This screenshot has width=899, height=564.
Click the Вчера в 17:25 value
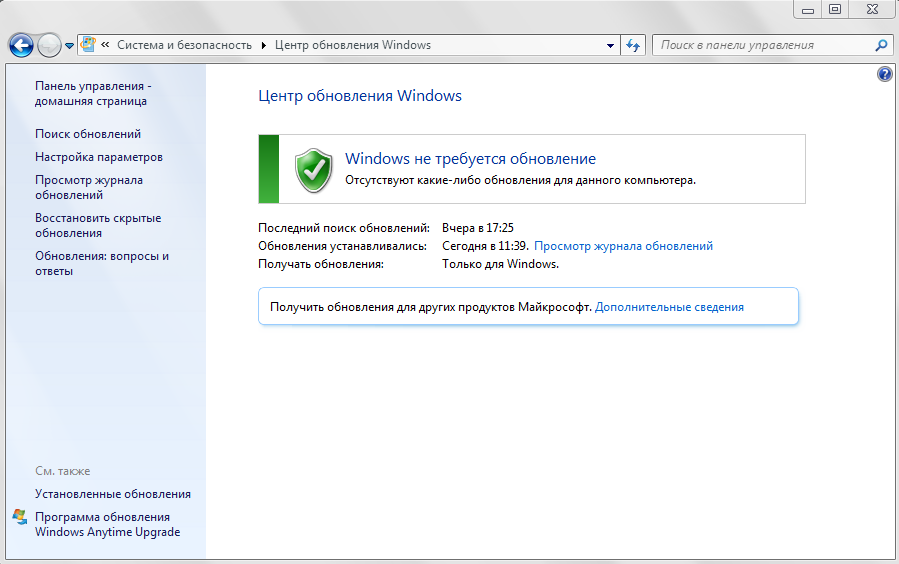[x=478, y=228]
